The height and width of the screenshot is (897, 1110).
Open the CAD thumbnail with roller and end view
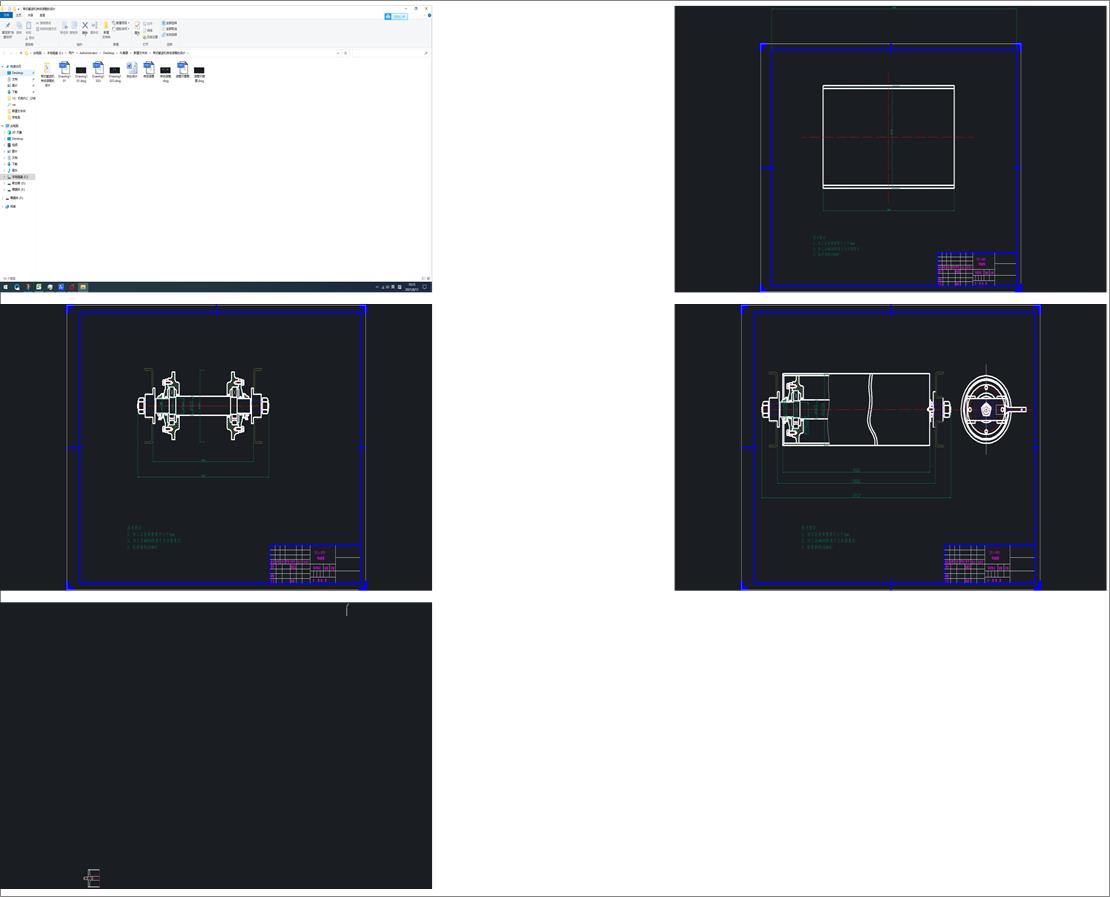coord(890,447)
